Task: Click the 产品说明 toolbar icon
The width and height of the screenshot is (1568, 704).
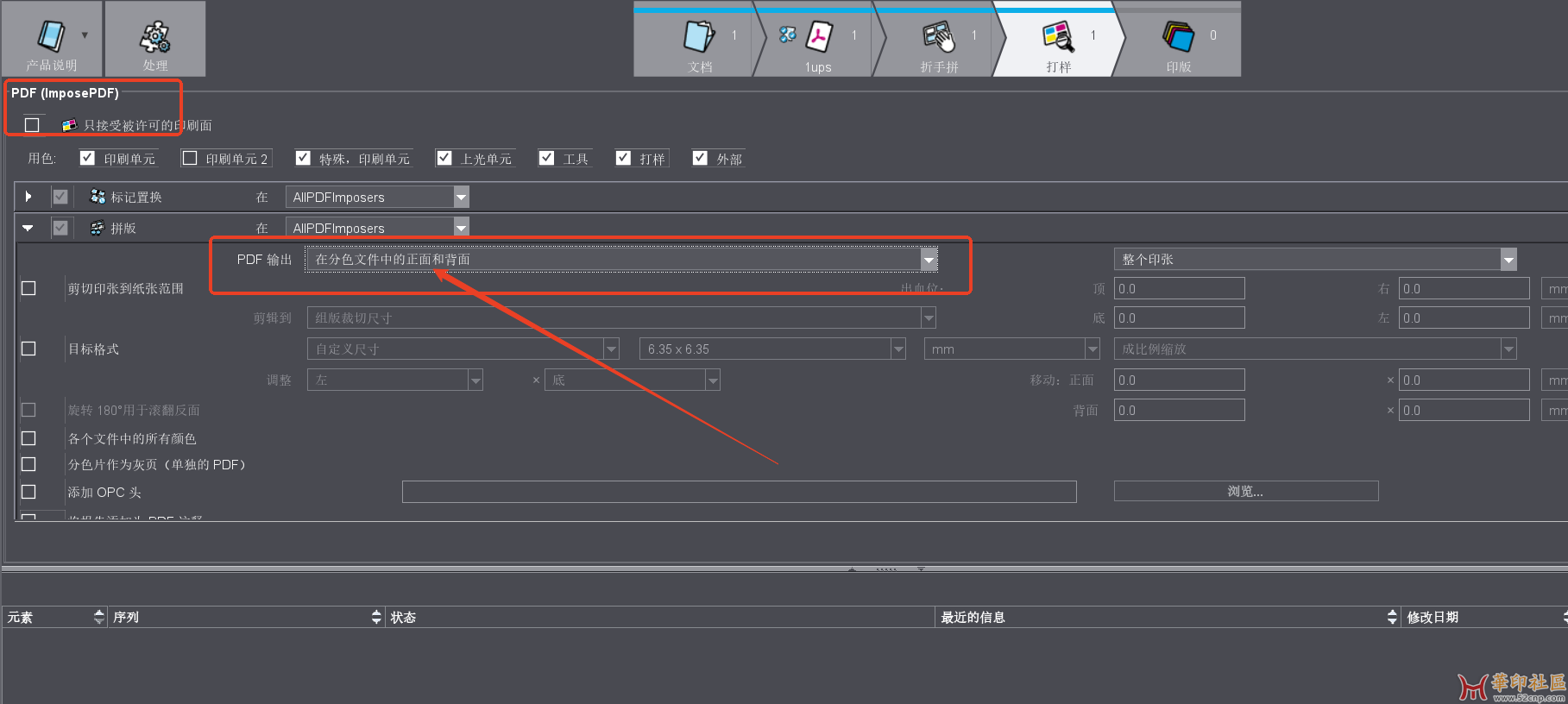Action: (51, 36)
